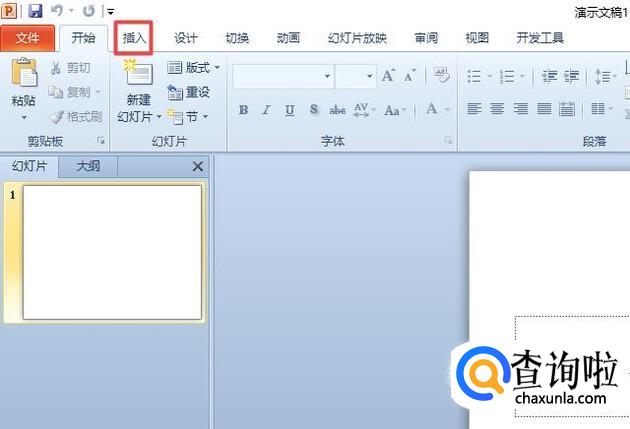The image size is (630, 429).
Task: Open the 视图 (View) tab
Action: pyautogui.click(x=477, y=38)
